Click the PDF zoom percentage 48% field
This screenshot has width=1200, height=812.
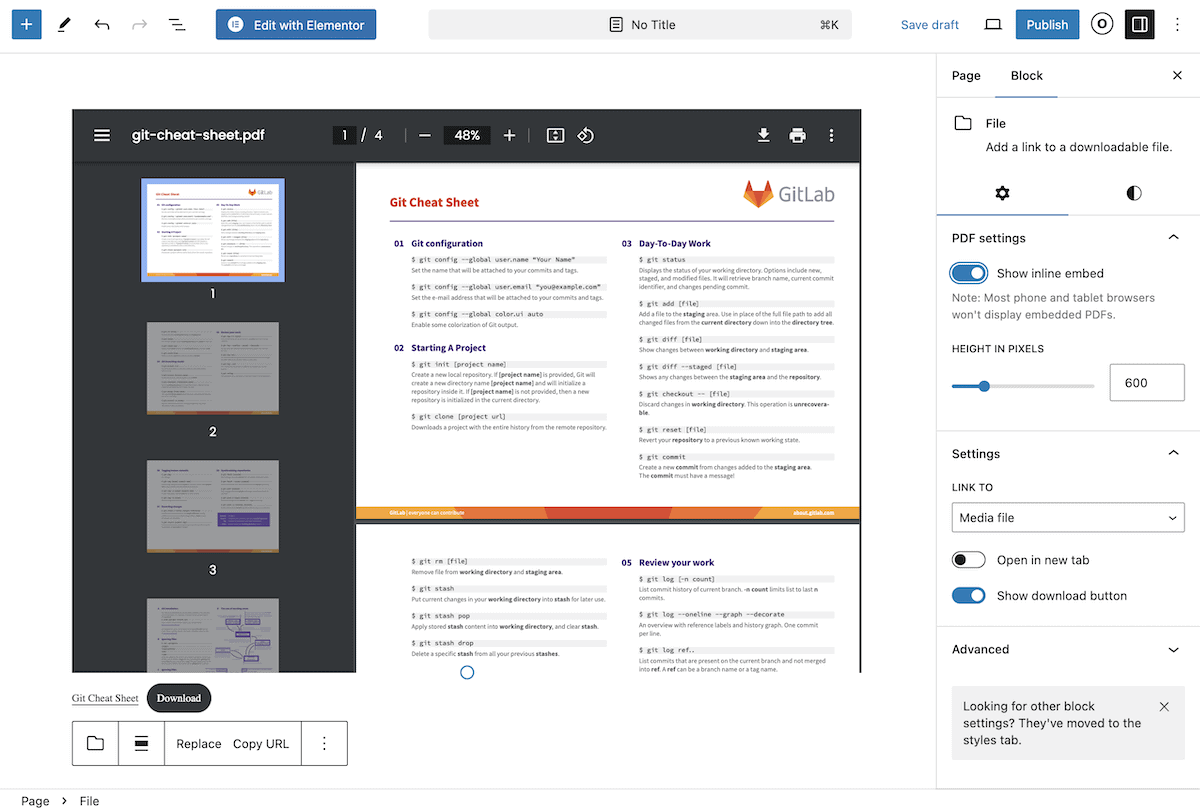[467, 135]
